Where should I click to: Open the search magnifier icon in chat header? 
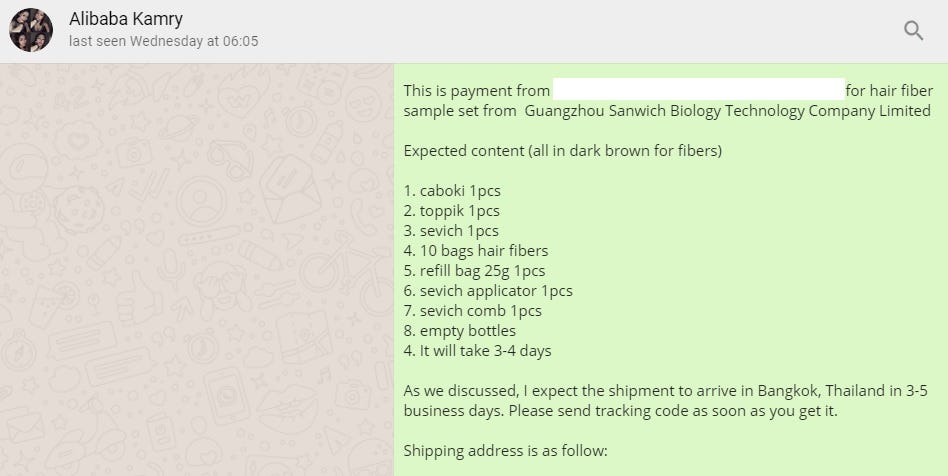click(x=913, y=30)
